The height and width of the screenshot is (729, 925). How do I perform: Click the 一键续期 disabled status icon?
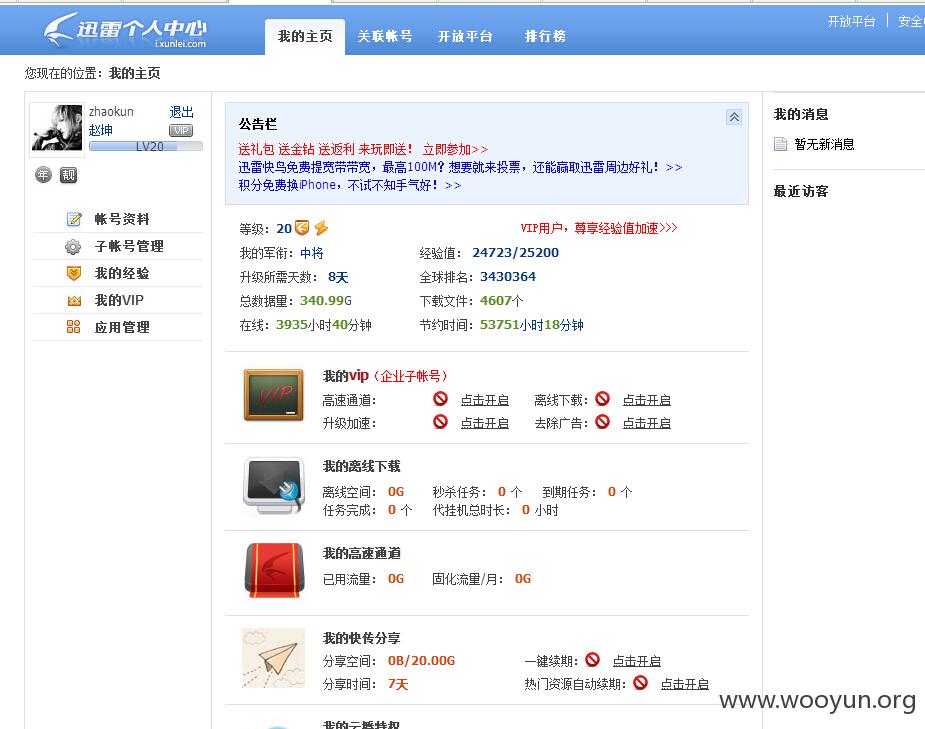pos(592,660)
